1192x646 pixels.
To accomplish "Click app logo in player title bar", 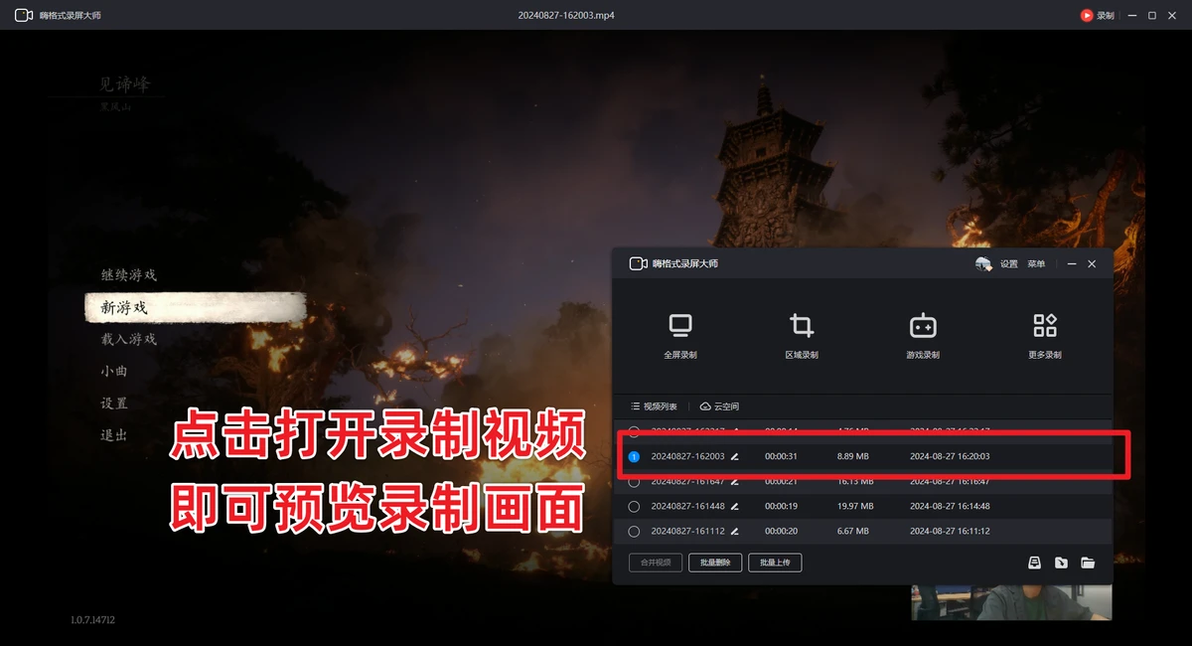I will pos(24,15).
